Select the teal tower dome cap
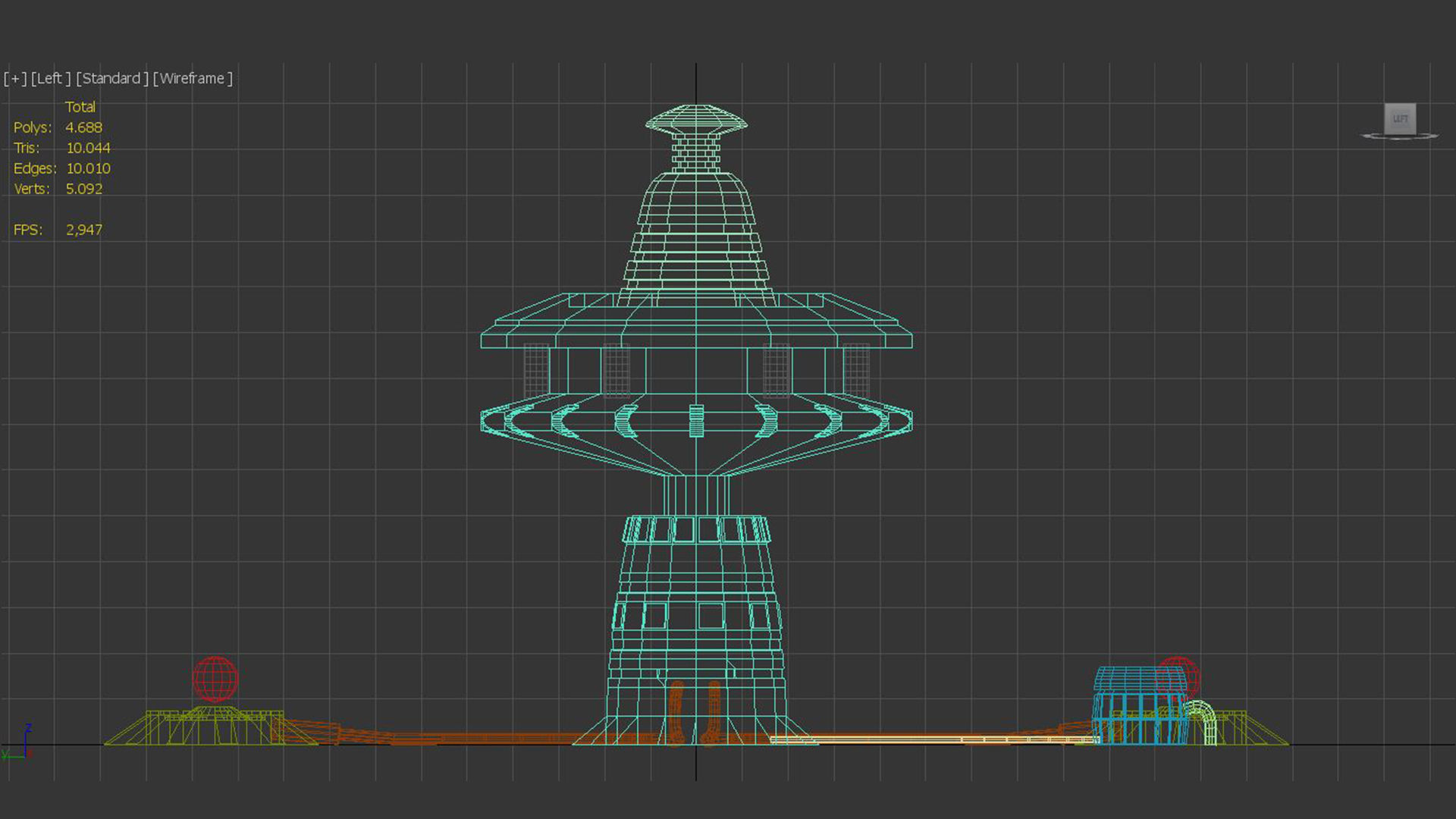The width and height of the screenshot is (1456, 819). click(x=696, y=121)
